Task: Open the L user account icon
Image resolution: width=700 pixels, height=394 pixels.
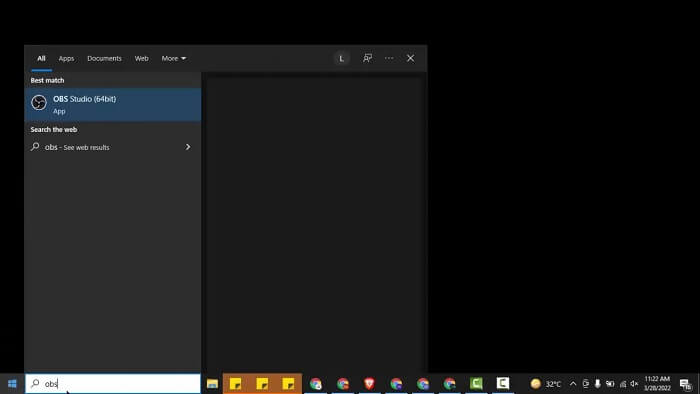Action: [342, 58]
